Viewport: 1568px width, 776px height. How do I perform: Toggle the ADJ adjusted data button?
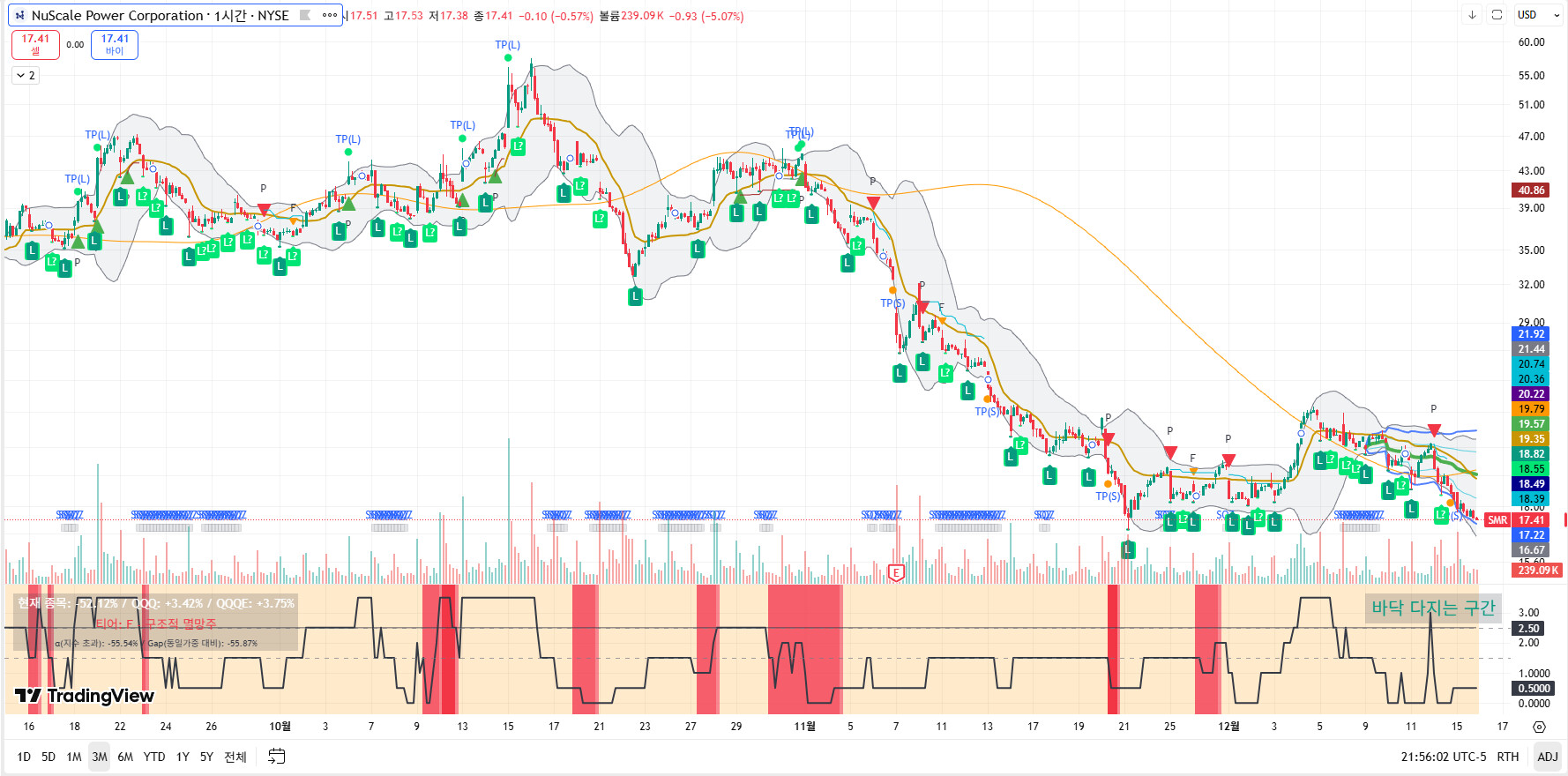(x=1548, y=757)
